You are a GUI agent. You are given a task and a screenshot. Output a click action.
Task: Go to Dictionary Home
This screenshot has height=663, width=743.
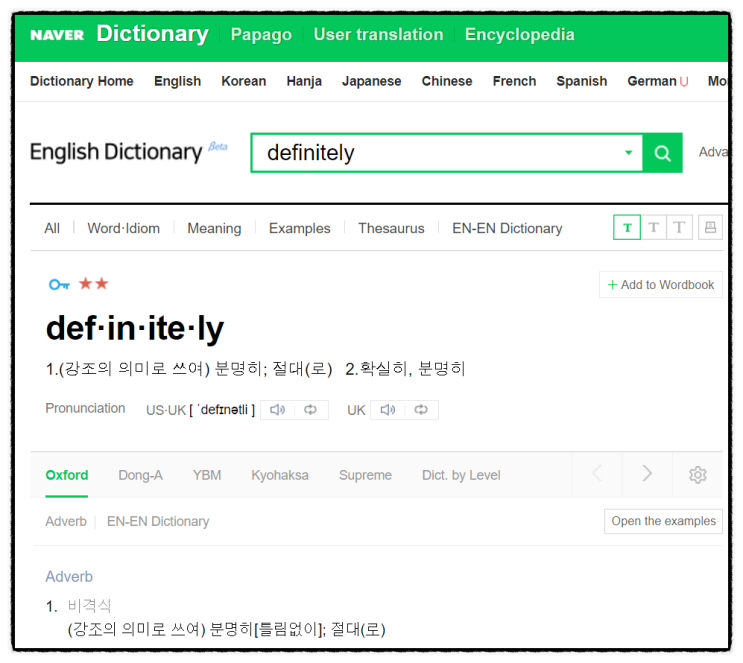tap(82, 82)
